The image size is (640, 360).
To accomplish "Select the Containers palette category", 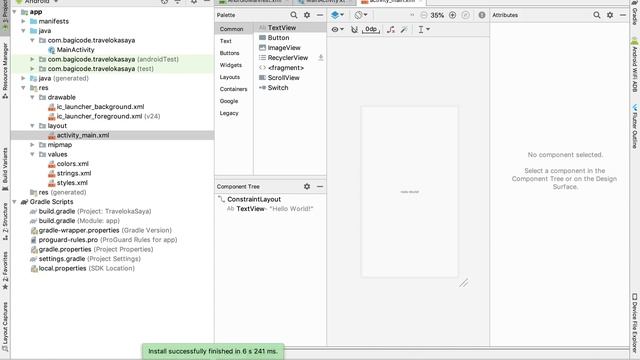I will click(233, 89).
